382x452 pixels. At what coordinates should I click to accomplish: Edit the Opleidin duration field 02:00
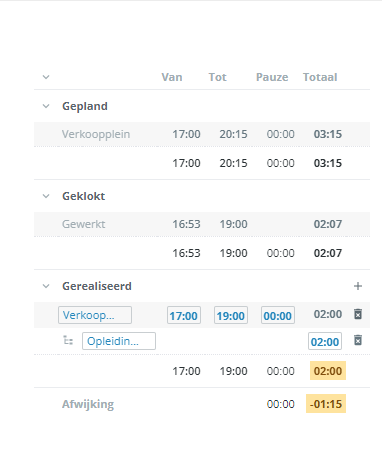325,341
